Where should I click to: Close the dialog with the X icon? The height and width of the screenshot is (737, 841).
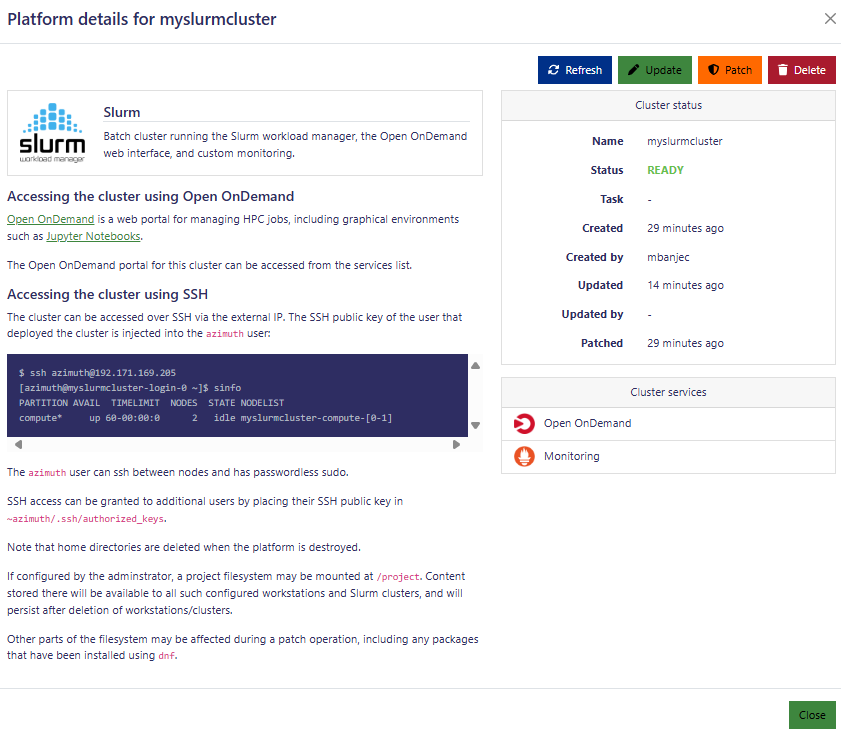pos(830,19)
